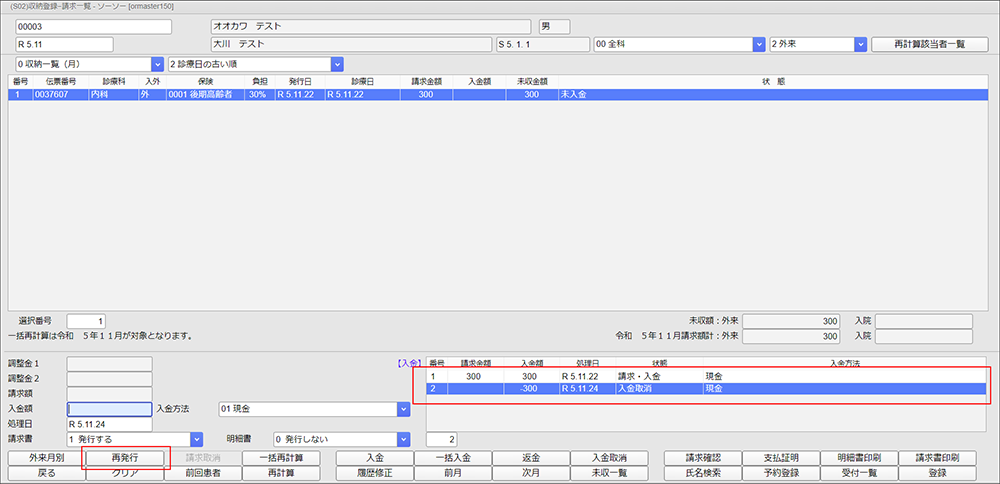The height and width of the screenshot is (484, 1000).
Task: Open the 00 全科 department dropdown
Action: pos(757,44)
